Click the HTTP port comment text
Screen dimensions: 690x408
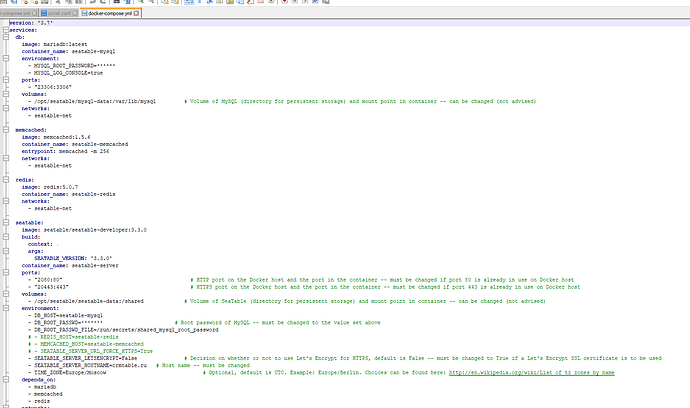click(x=382, y=280)
